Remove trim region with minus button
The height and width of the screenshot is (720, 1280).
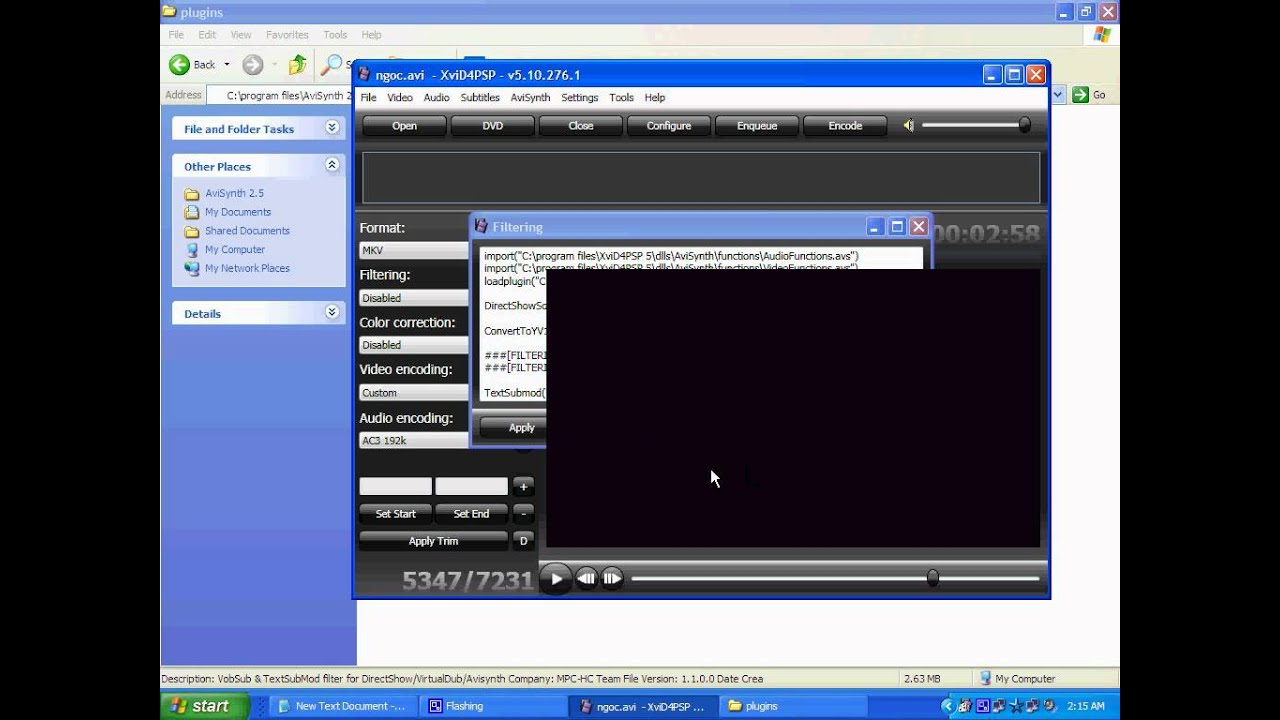click(x=523, y=513)
